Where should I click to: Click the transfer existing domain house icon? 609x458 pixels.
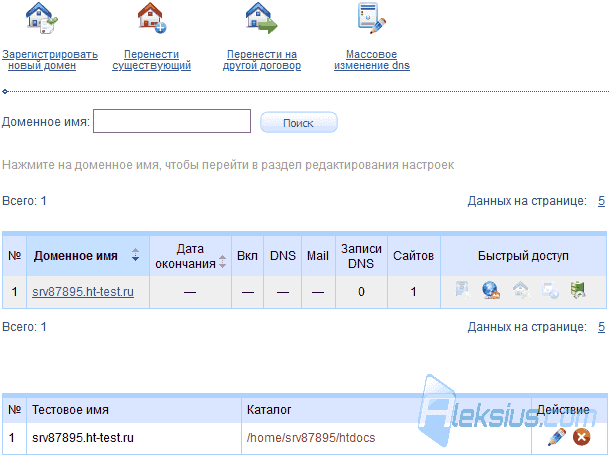coord(152,18)
